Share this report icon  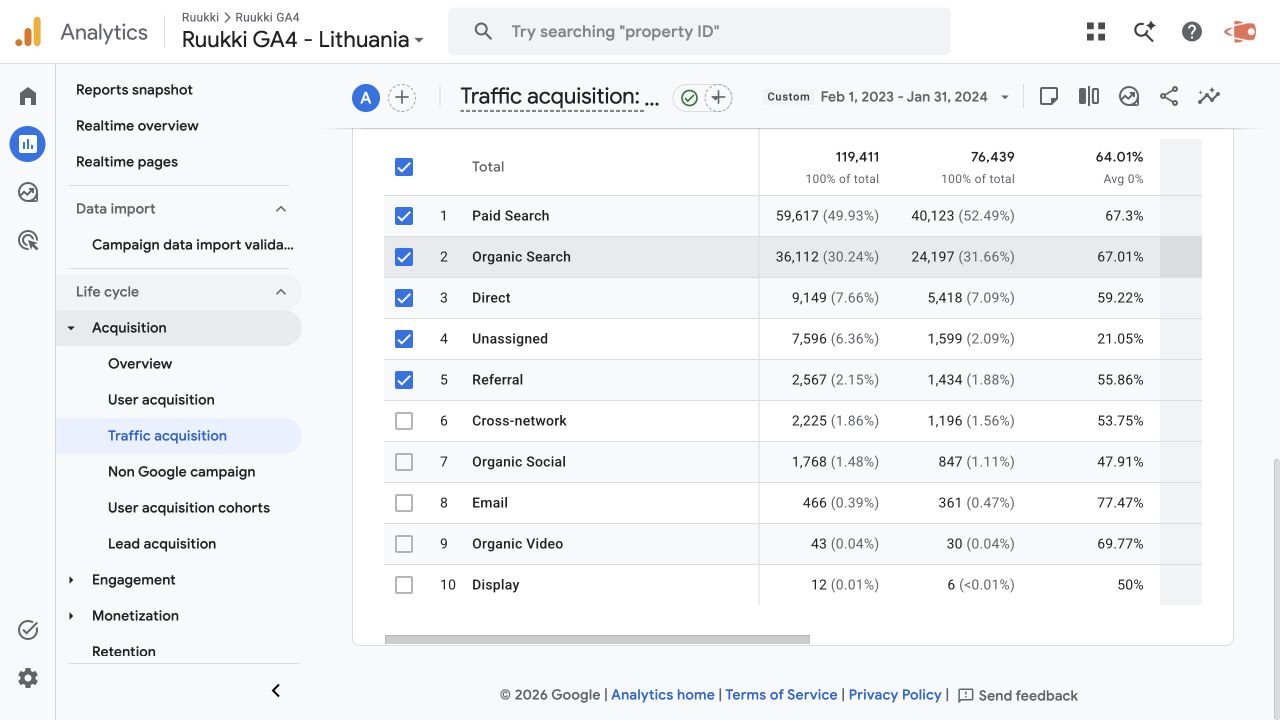[1169, 97]
